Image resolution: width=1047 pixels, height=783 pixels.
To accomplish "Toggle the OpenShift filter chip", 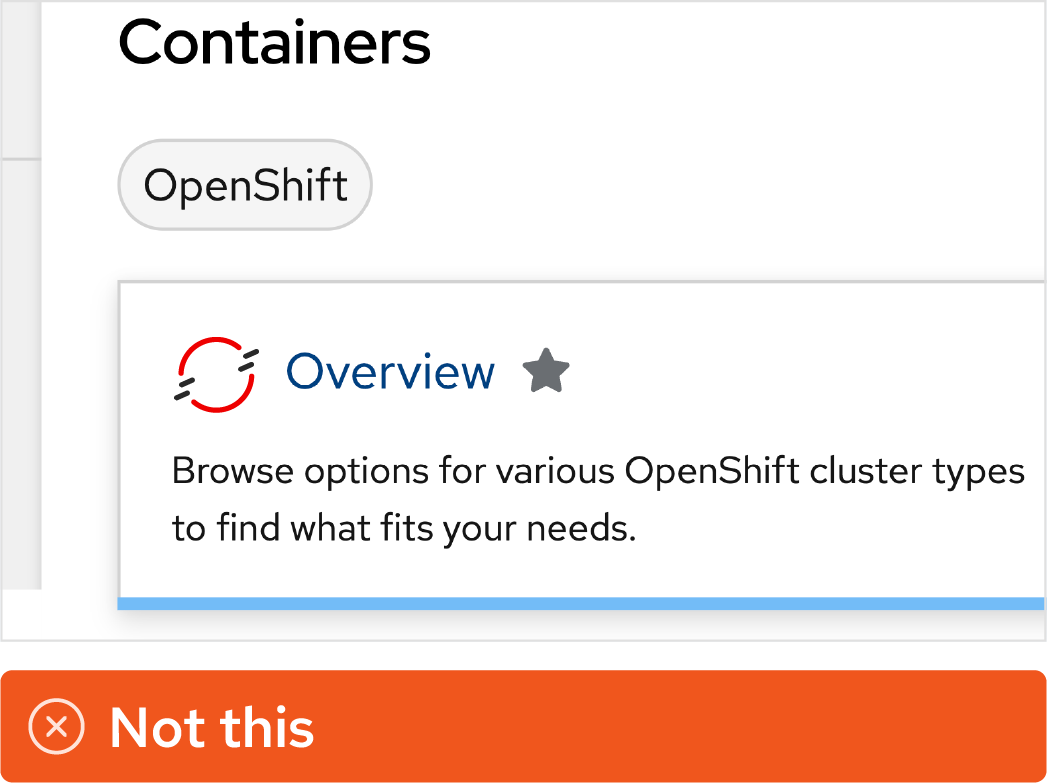I will click(x=244, y=184).
